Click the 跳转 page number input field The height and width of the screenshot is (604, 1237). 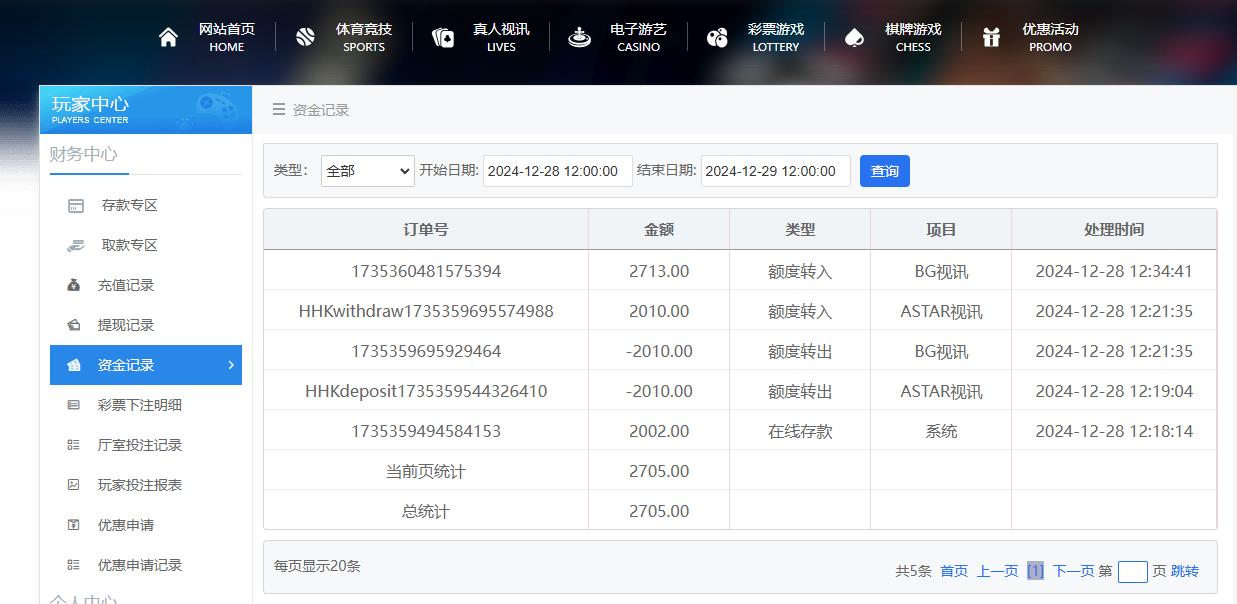(1133, 571)
